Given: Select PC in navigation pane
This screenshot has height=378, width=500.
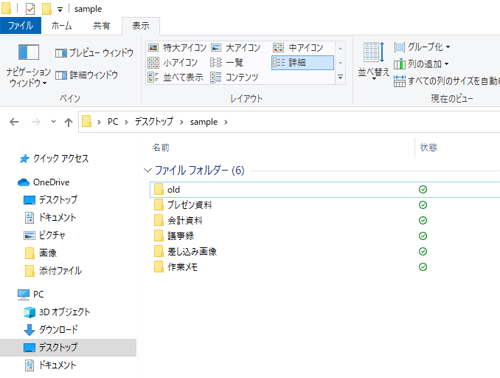Looking at the screenshot, I should (x=31, y=294).
